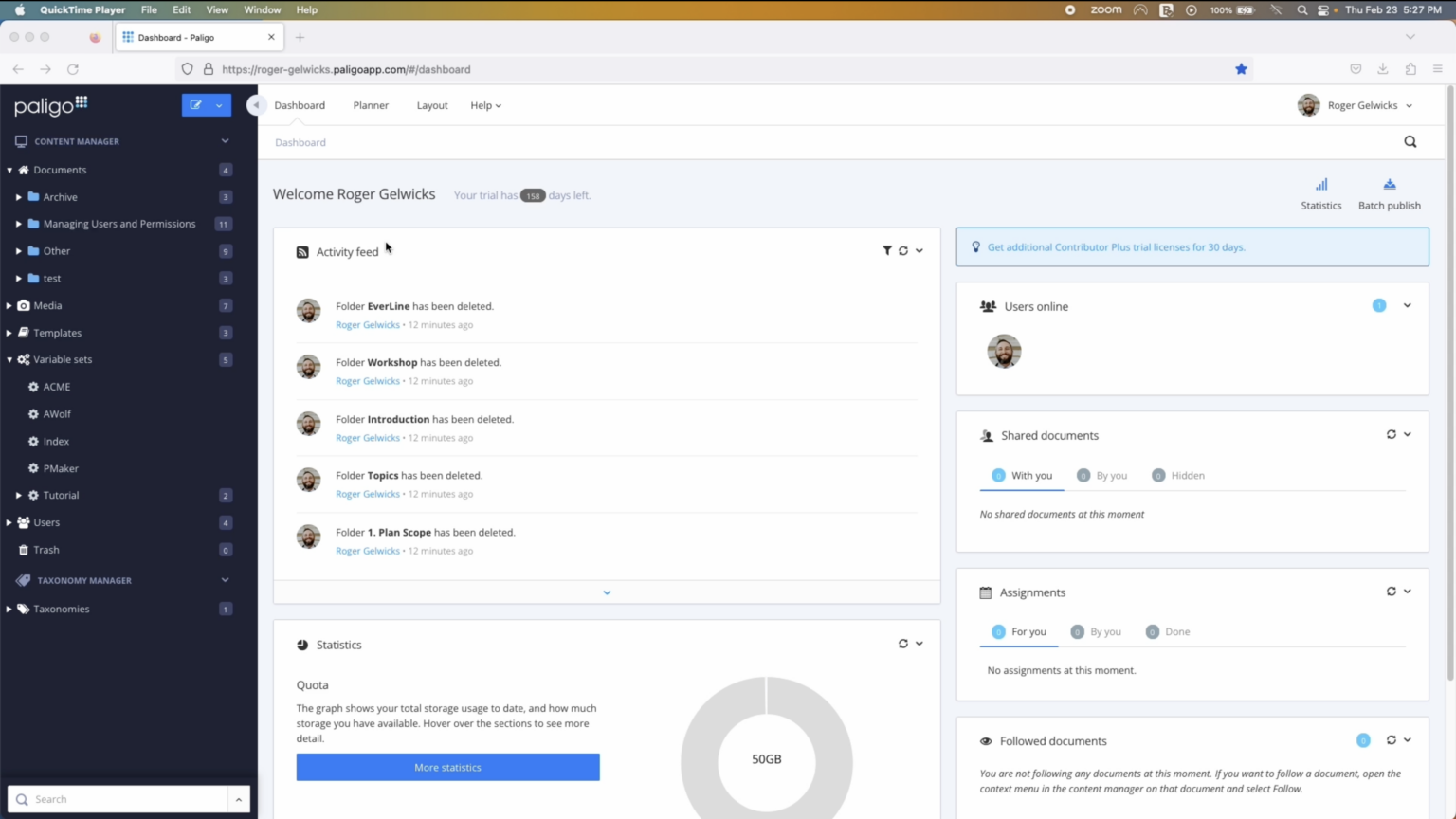Select the Dashboard menu item
Image resolution: width=1456 pixels, height=819 pixels.
click(300, 105)
